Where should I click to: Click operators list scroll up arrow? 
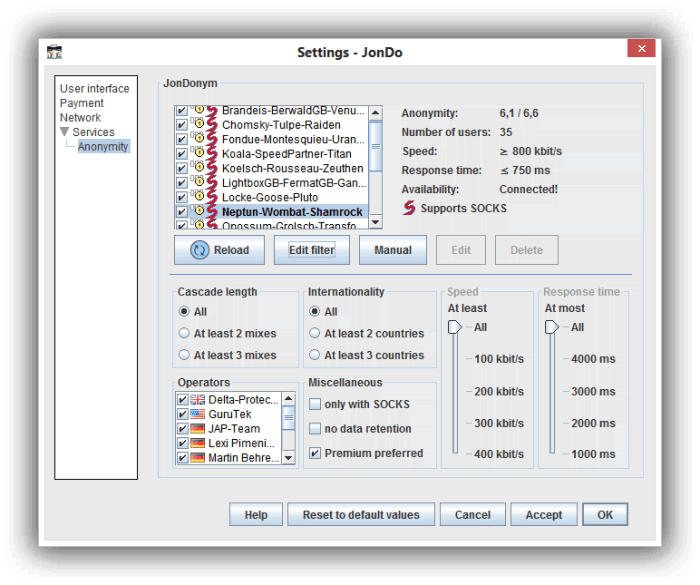click(288, 398)
